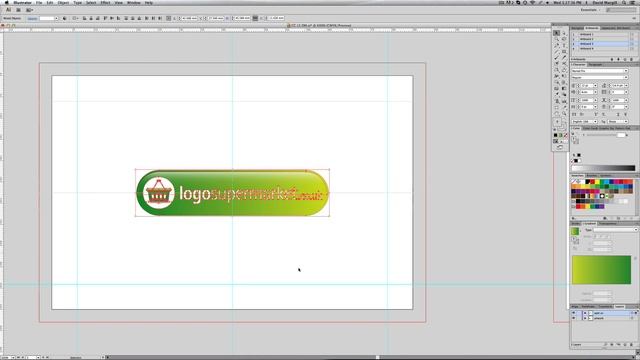
Task: Select the Type tool
Action: click(x=564, y=45)
